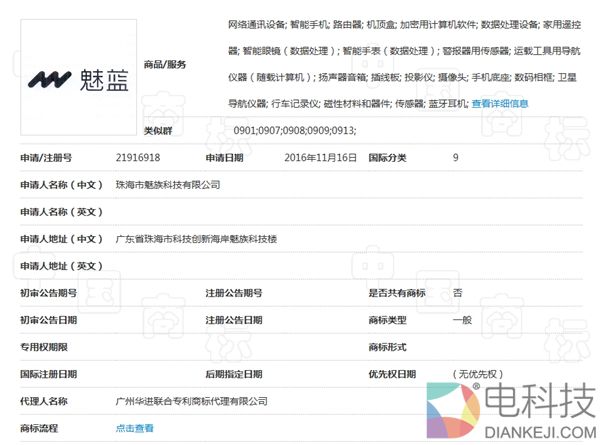Click the 点击查看 trademark process link
This screenshot has width=600, height=445.
click(134, 428)
